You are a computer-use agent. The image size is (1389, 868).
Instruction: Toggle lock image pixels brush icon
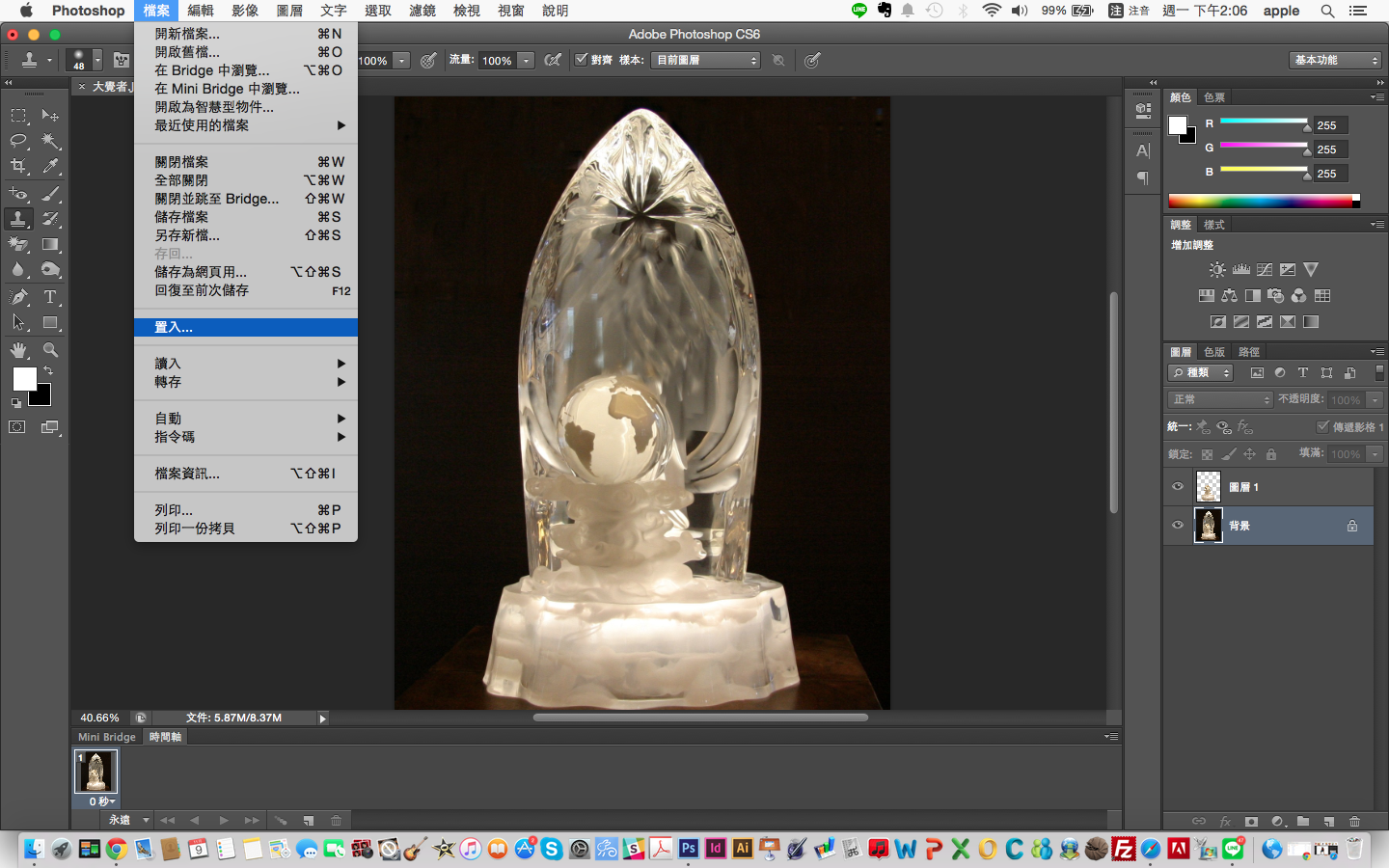pyautogui.click(x=1228, y=454)
